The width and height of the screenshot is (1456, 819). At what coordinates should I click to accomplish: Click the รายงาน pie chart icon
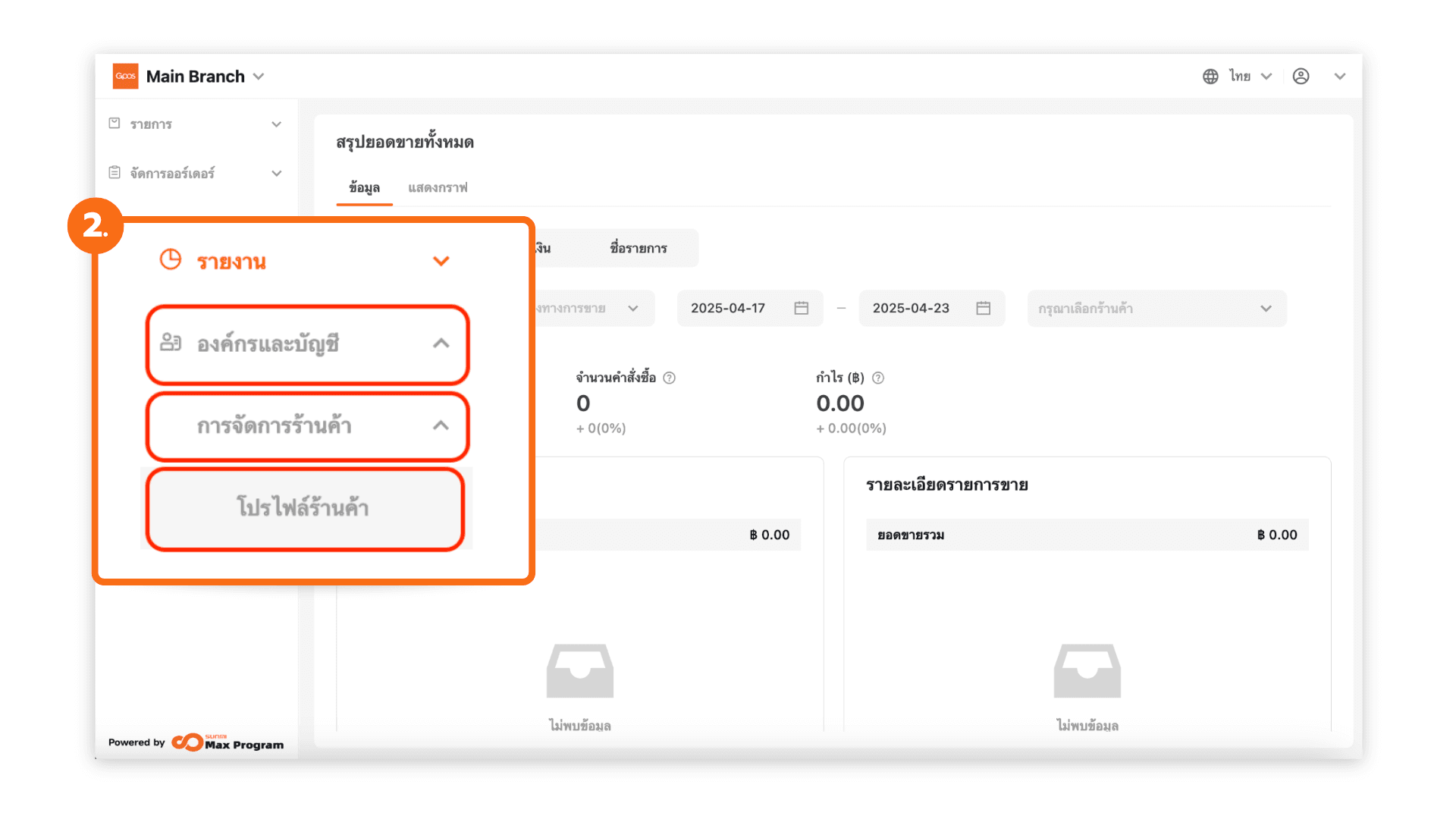[x=171, y=260]
